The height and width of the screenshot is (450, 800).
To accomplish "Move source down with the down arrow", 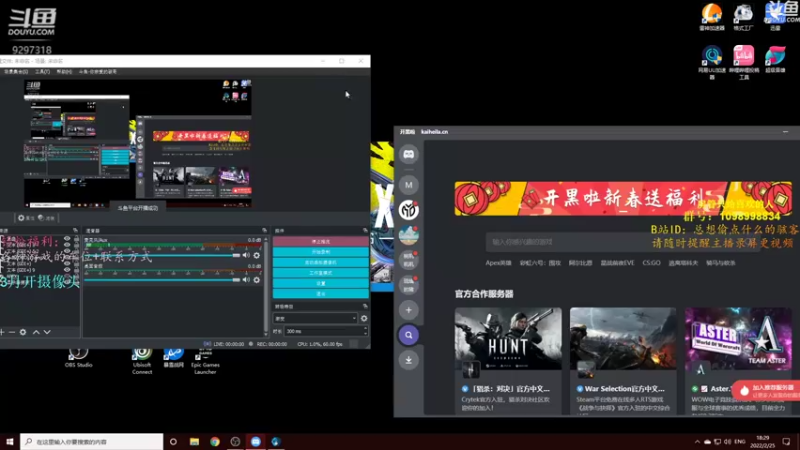I will coord(47,332).
